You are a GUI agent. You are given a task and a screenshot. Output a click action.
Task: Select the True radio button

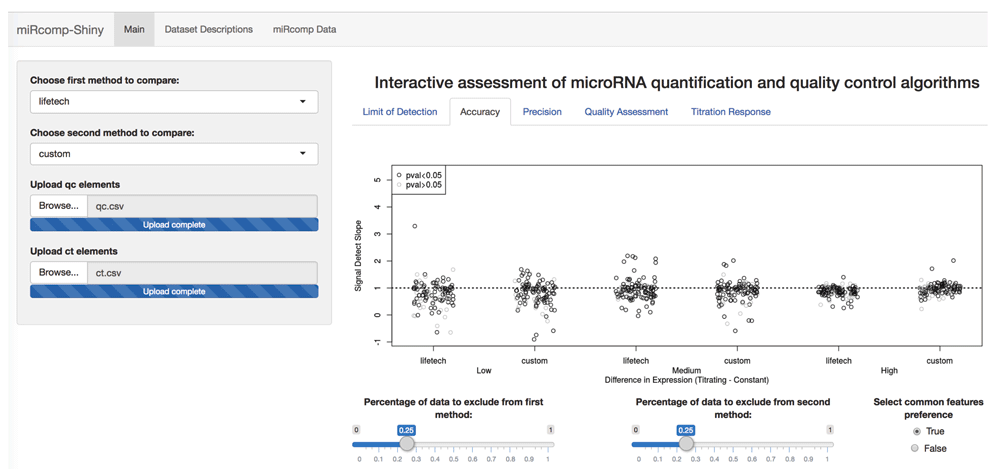(x=915, y=431)
